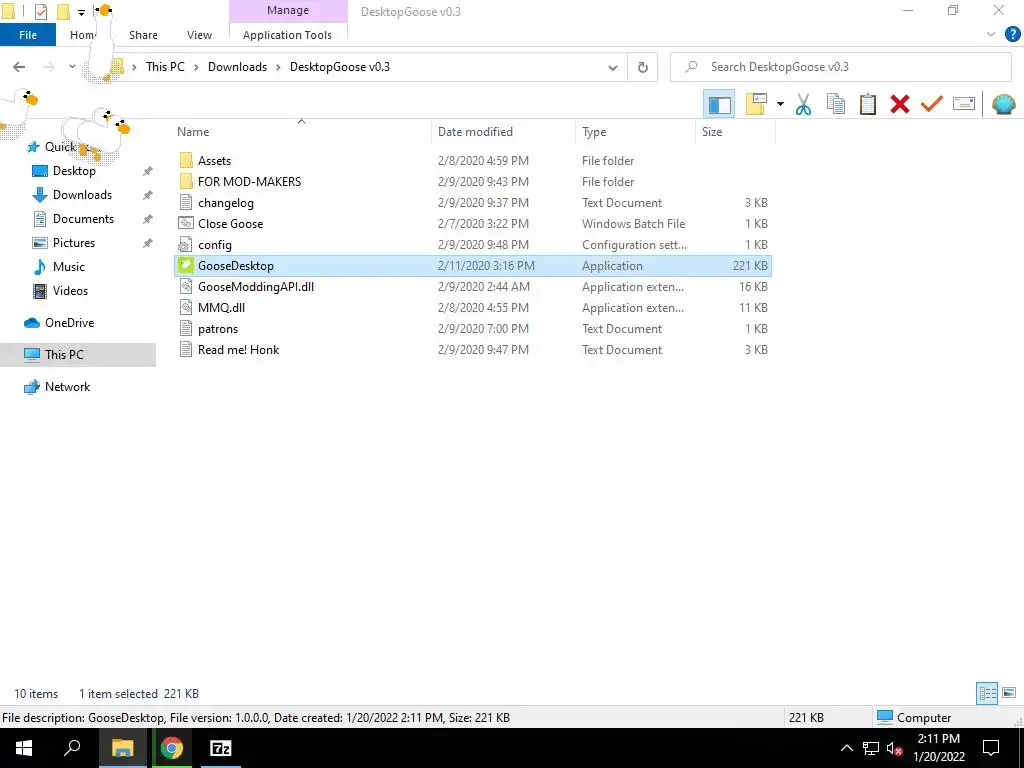
Task: Open Documents in the navigation pane
Action: click(x=83, y=219)
